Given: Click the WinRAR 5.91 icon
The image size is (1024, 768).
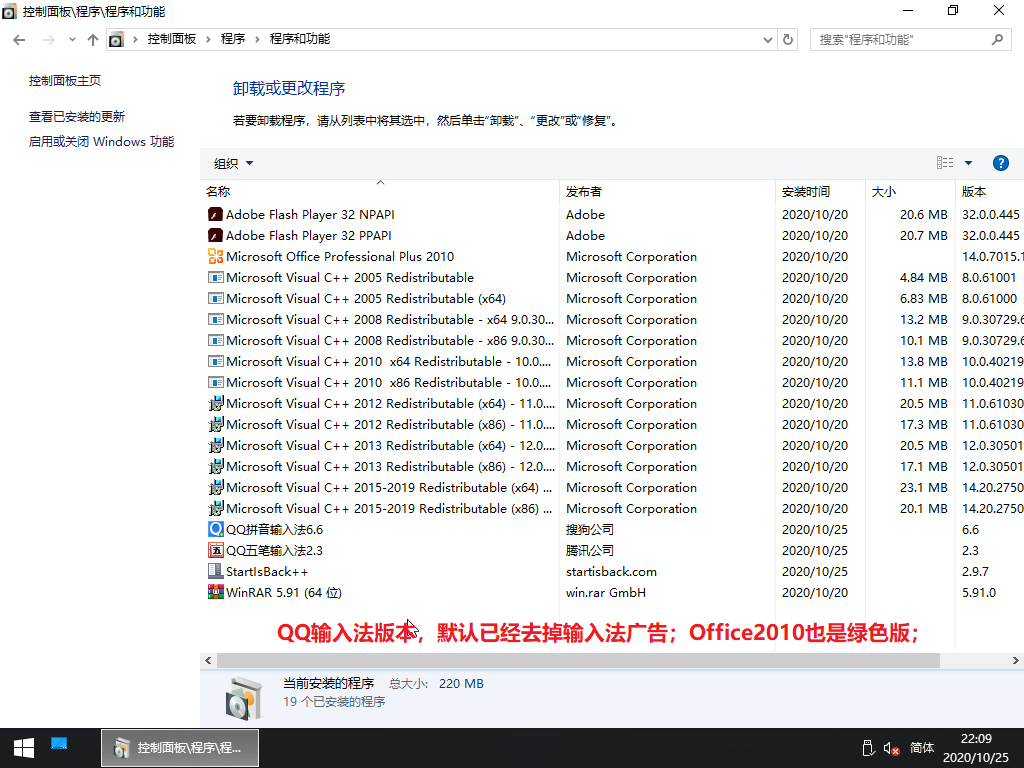Looking at the screenshot, I should (x=215, y=592).
